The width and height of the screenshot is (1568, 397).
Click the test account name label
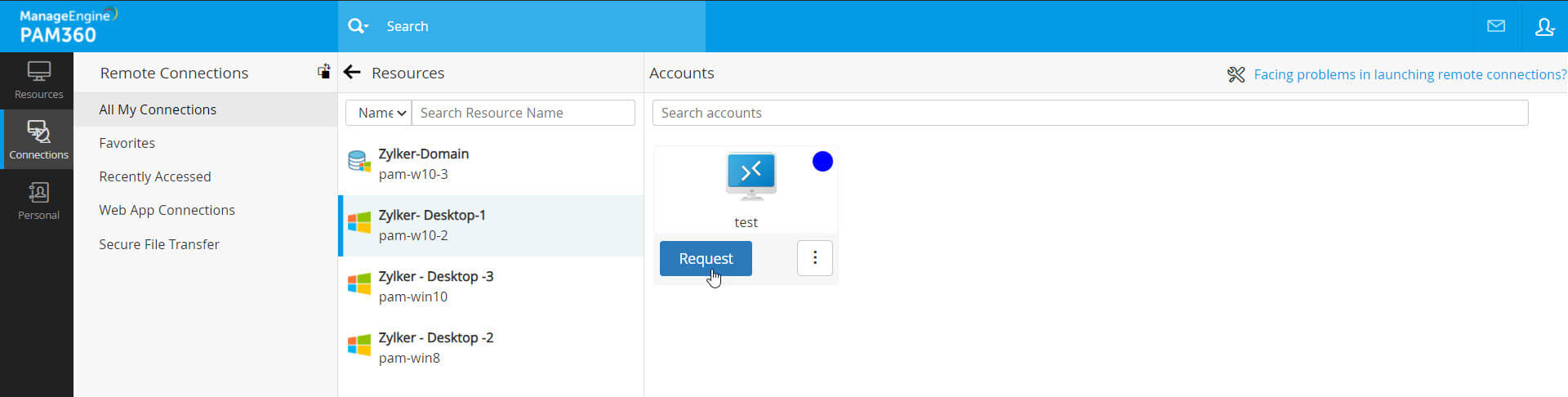click(746, 222)
